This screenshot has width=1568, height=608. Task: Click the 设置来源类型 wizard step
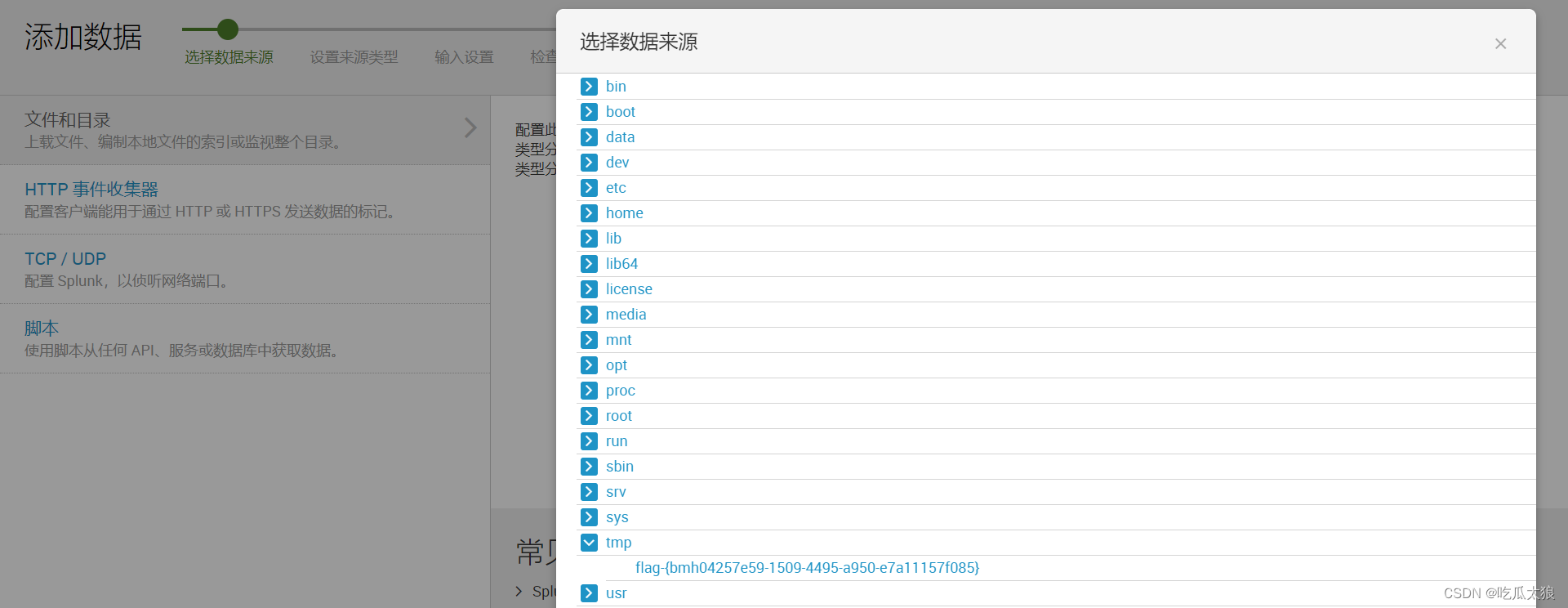tap(354, 57)
